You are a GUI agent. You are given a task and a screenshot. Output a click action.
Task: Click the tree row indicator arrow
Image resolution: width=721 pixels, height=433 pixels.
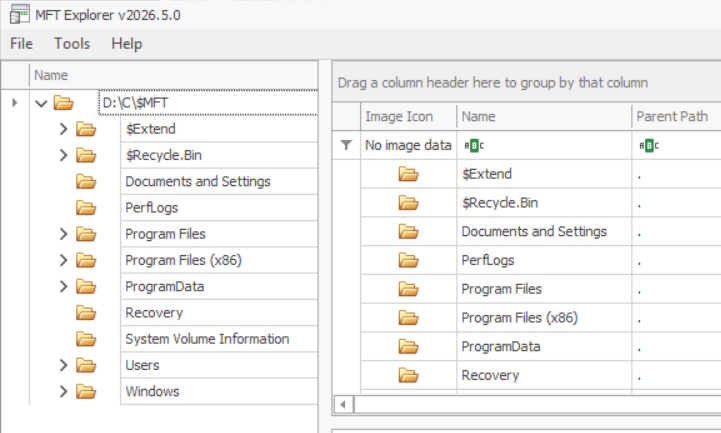click(x=15, y=103)
